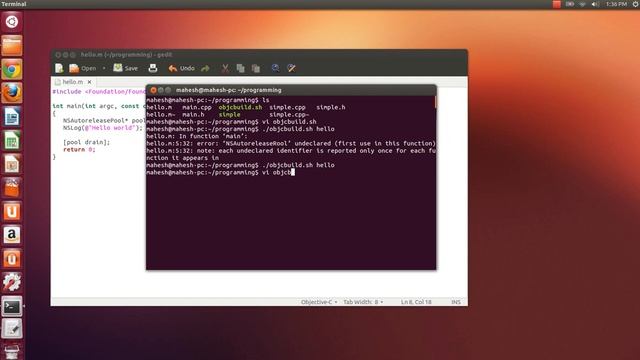This screenshot has width=640, height=360.
Task: Click the Terminal label in top panel
Action: [14, 4]
